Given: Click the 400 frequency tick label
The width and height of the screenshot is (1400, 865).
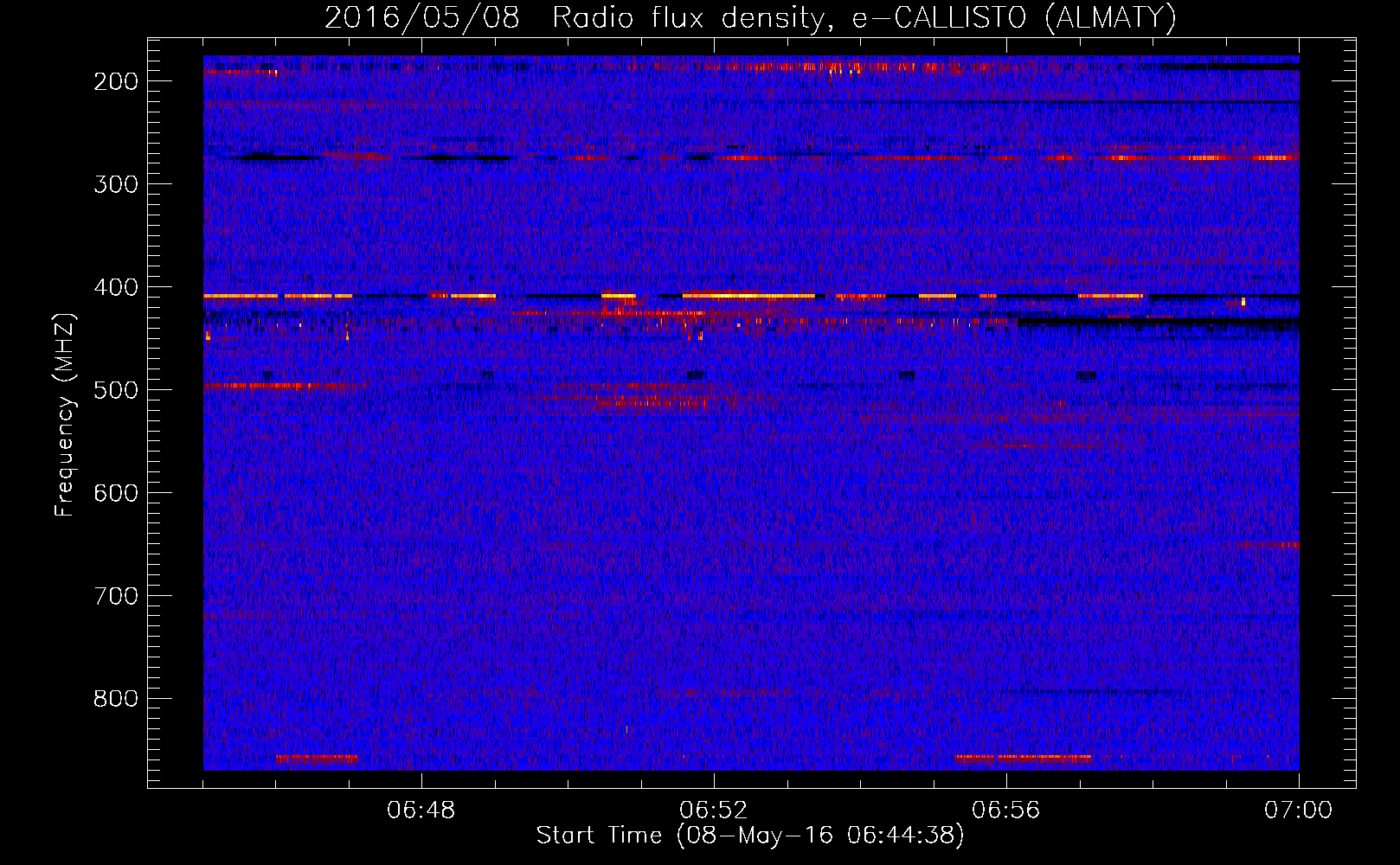Looking at the screenshot, I should (115, 287).
